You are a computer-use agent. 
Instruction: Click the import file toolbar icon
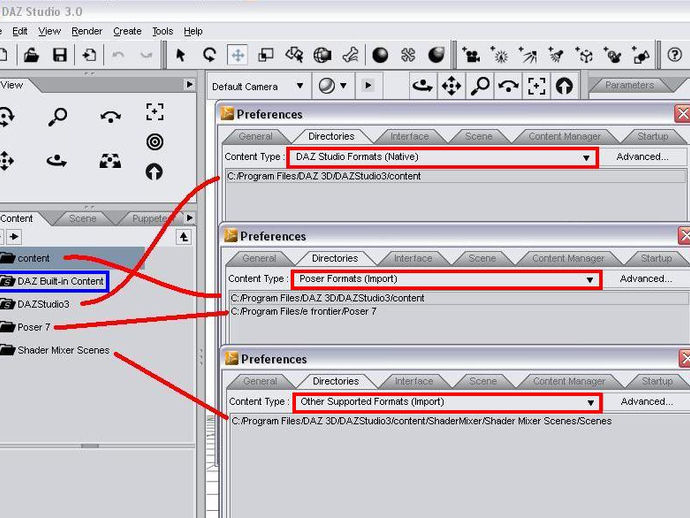[x=89, y=55]
